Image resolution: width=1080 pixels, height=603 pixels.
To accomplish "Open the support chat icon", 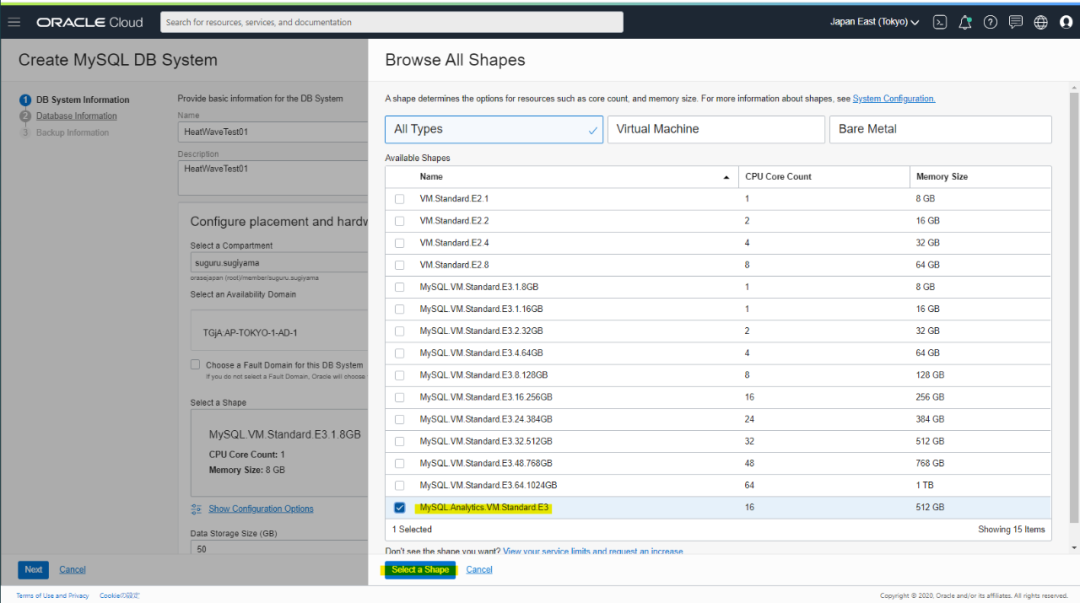I will tap(1016, 22).
